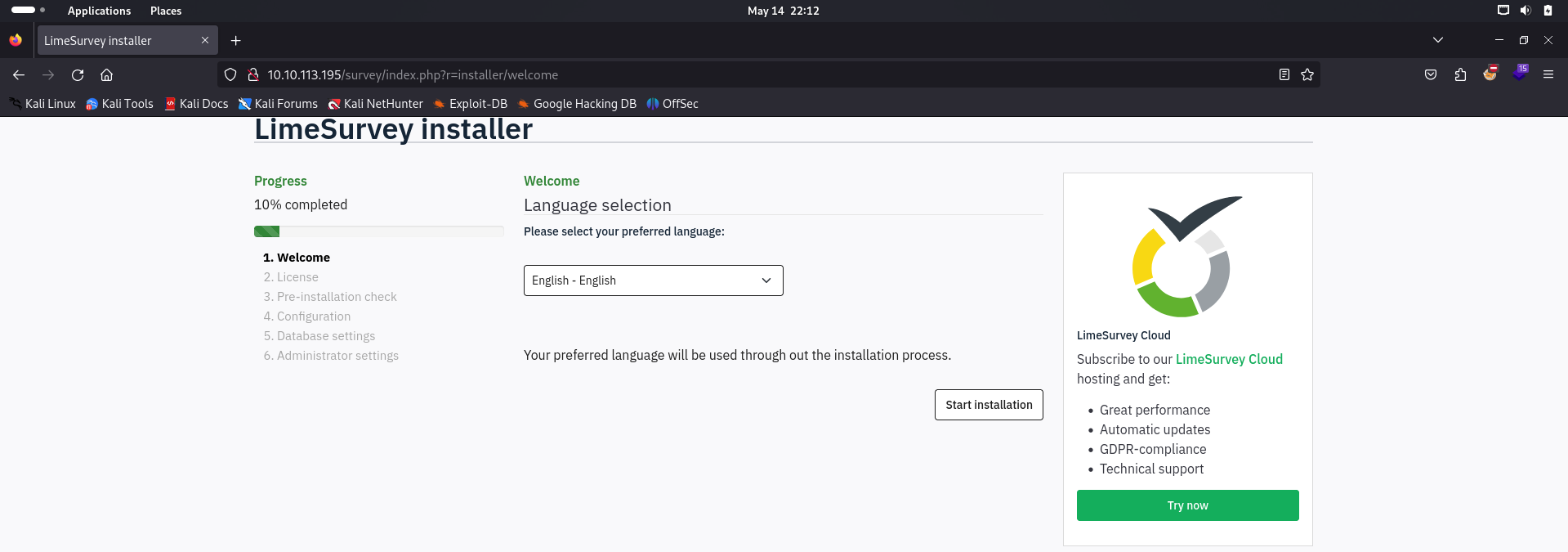Screen dimensions: 1568x552
Task: Toggle reader view icon in address bar
Action: (x=1284, y=74)
